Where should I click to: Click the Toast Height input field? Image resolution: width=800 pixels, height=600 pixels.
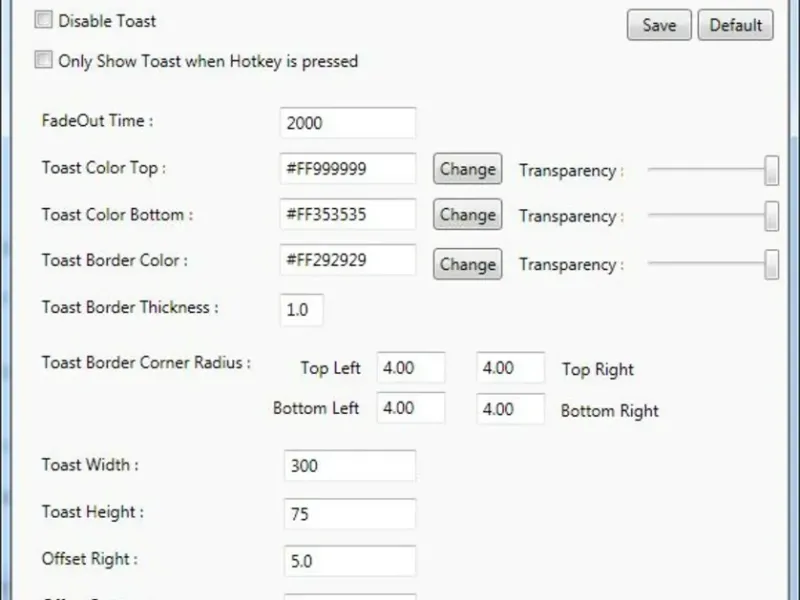[x=349, y=514]
